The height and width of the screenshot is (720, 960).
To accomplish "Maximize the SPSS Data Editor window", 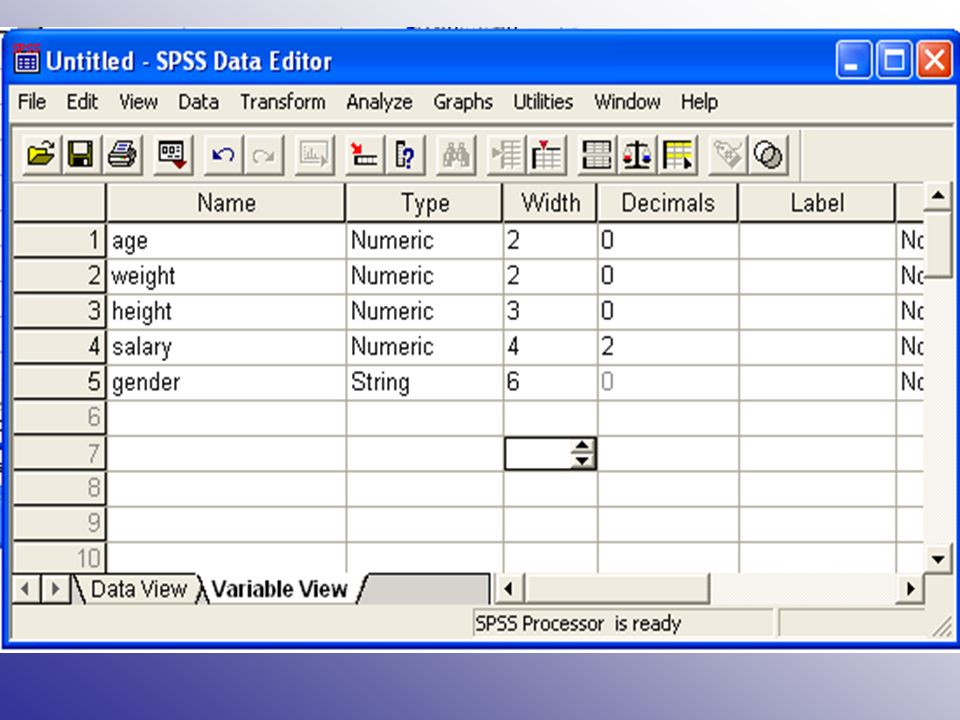I will click(x=894, y=60).
